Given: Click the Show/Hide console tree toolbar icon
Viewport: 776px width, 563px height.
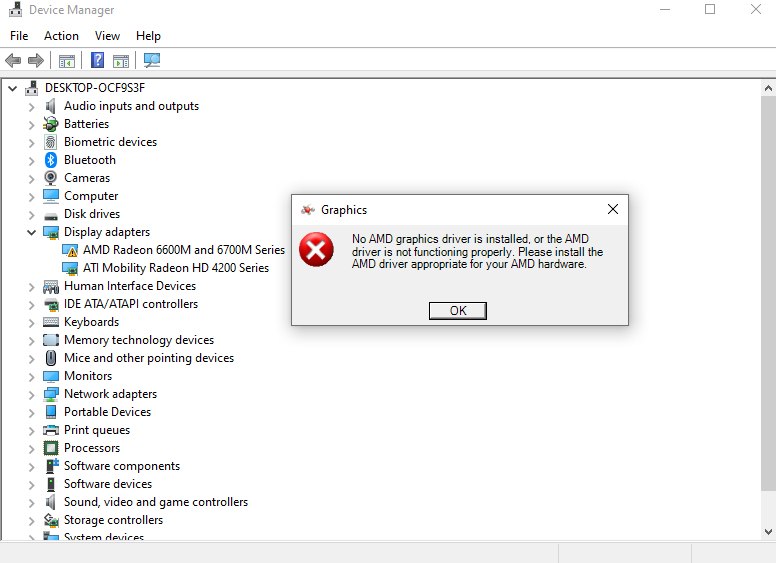Looking at the screenshot, I should pyautogui.click(x=67, y=61).
